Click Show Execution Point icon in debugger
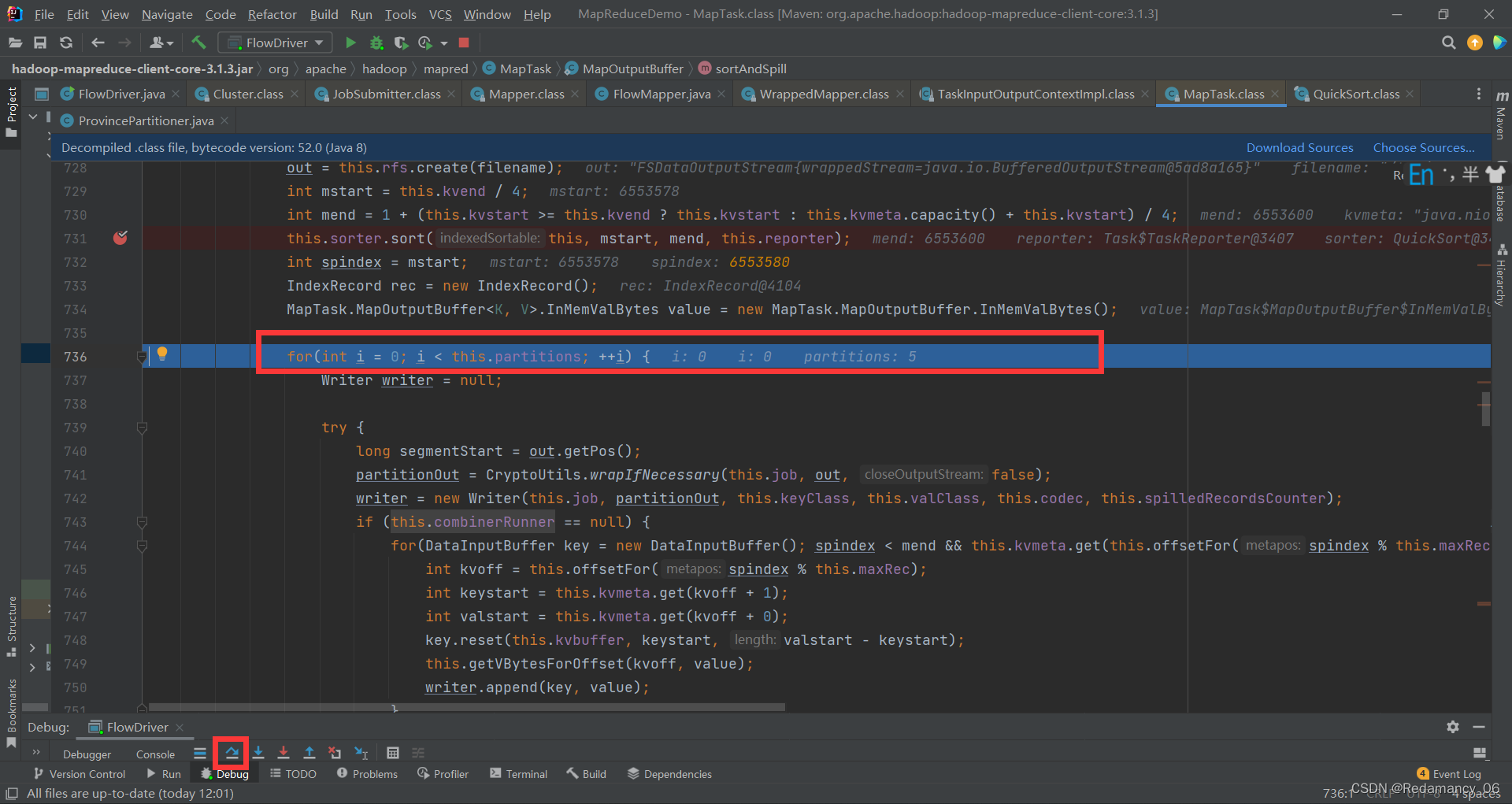1512x804 pixels. (200, 753)
